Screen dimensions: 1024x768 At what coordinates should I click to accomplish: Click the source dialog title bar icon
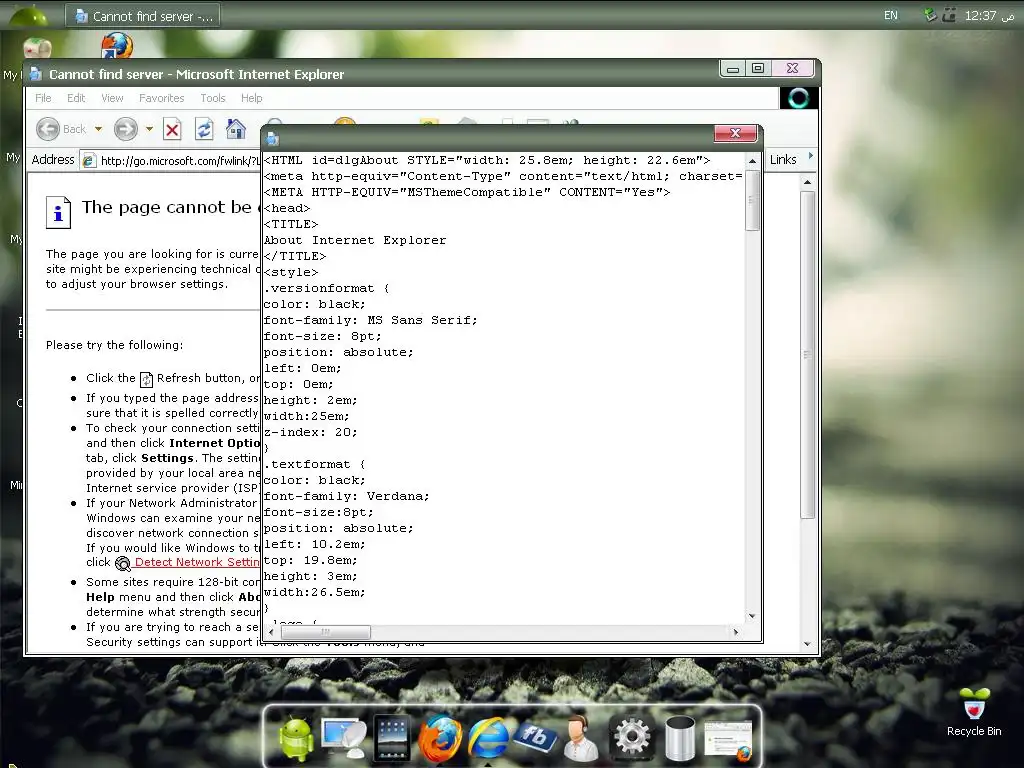pos(273,138)
